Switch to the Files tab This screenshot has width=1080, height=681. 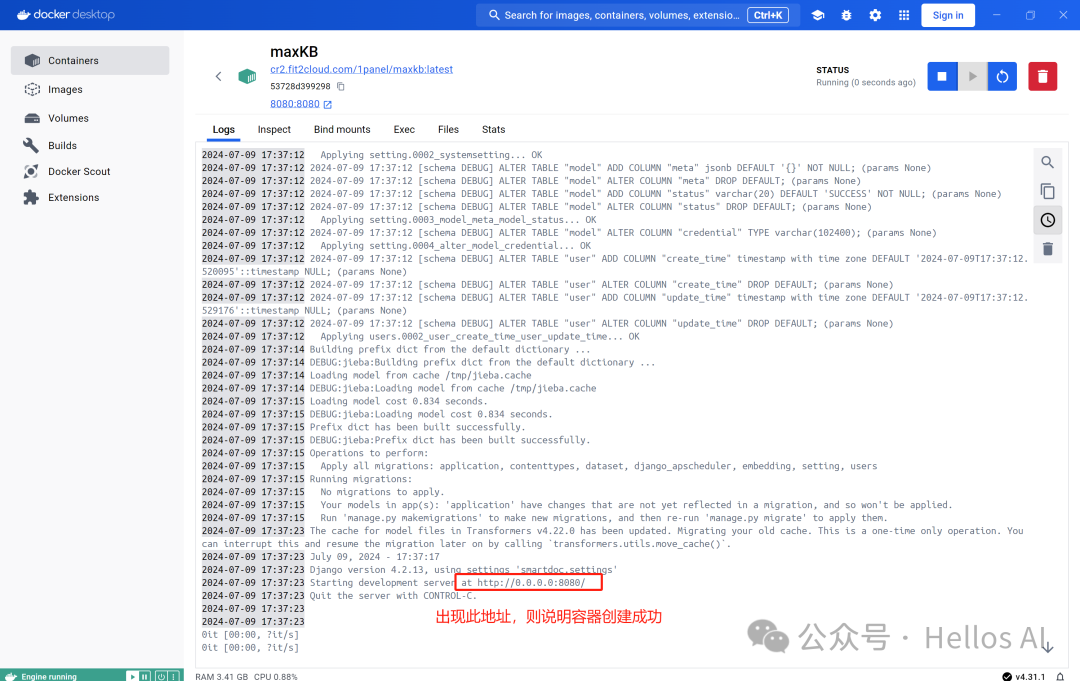click(x=448, y=129)
